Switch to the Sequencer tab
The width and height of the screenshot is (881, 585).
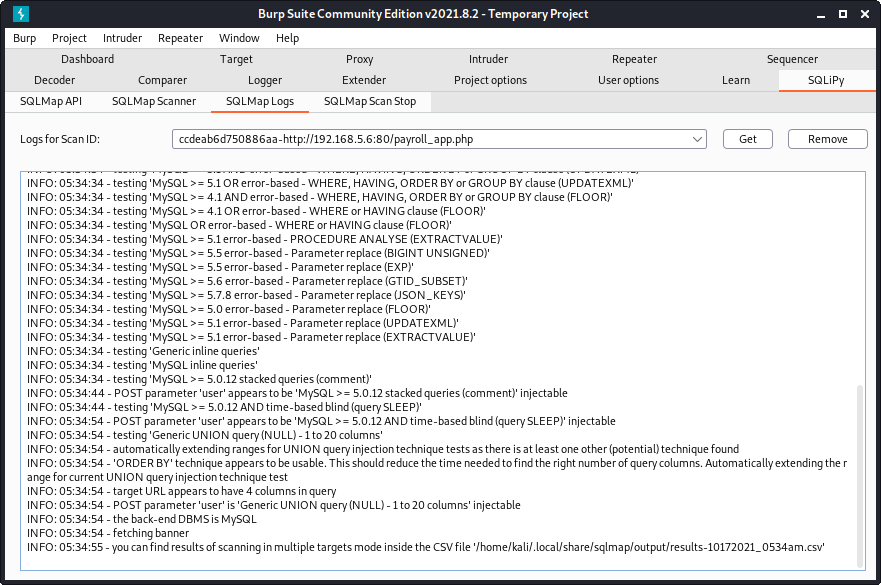(x=792, y=59)
